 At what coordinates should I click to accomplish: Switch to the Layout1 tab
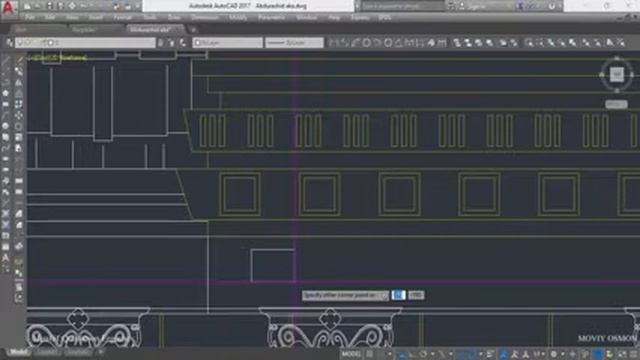(47, 352)
